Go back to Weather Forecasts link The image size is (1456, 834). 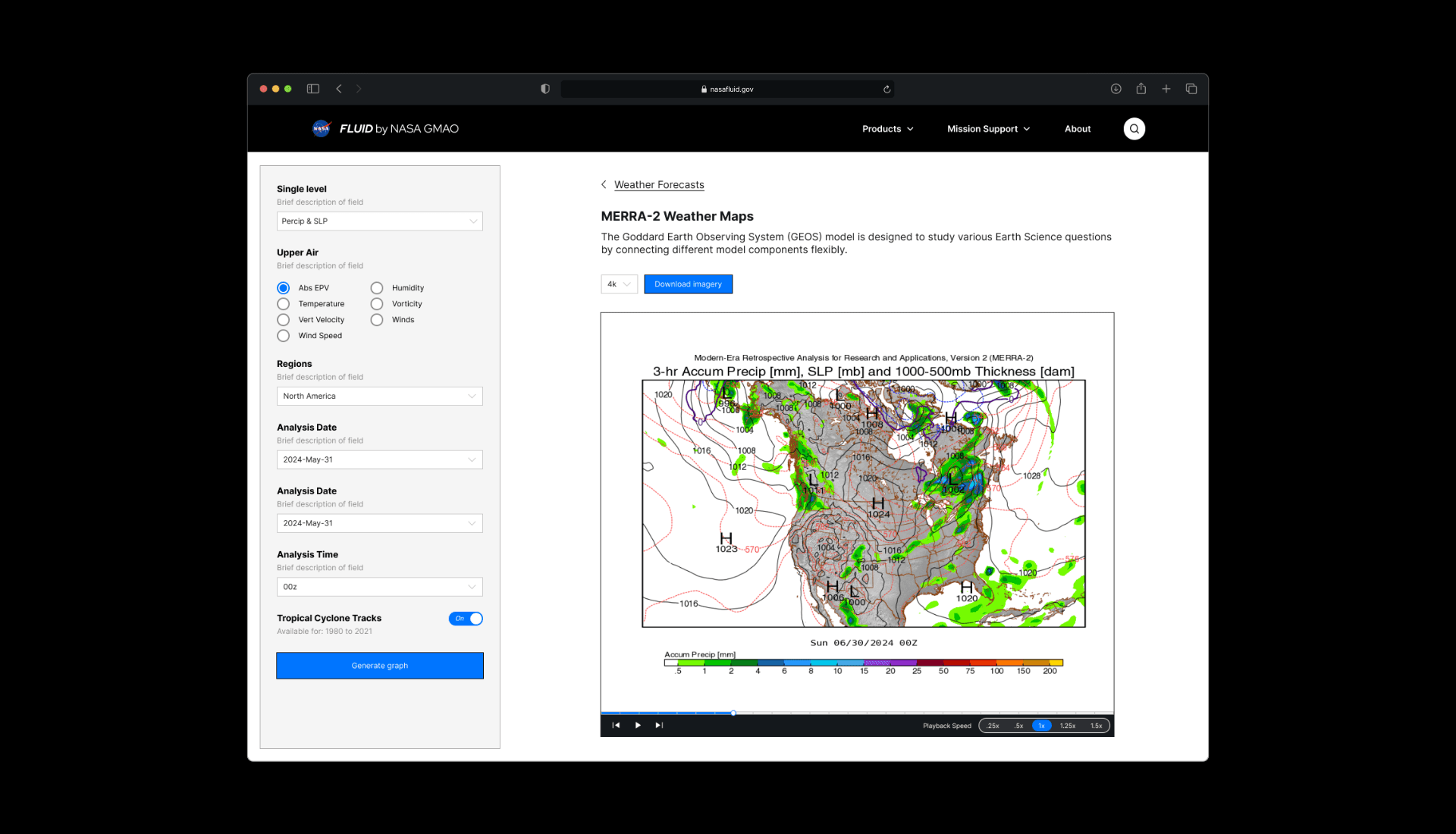(x=658, y=185)
